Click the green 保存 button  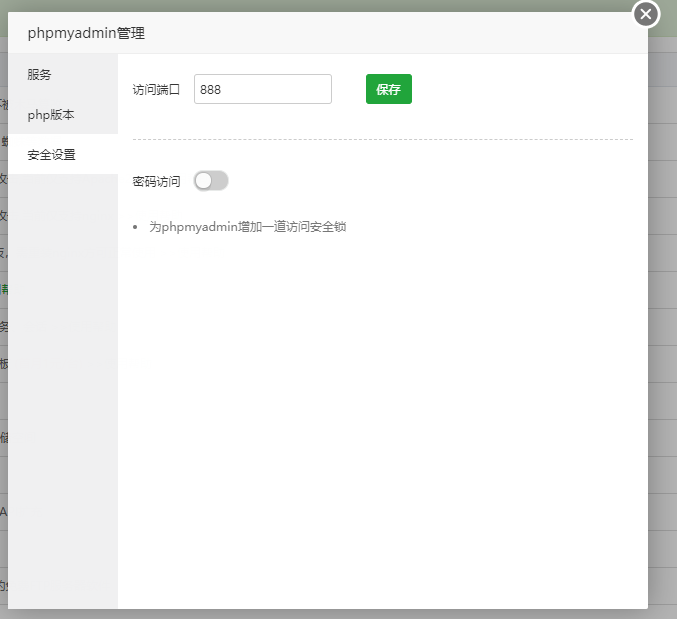[x=389, y=89]
